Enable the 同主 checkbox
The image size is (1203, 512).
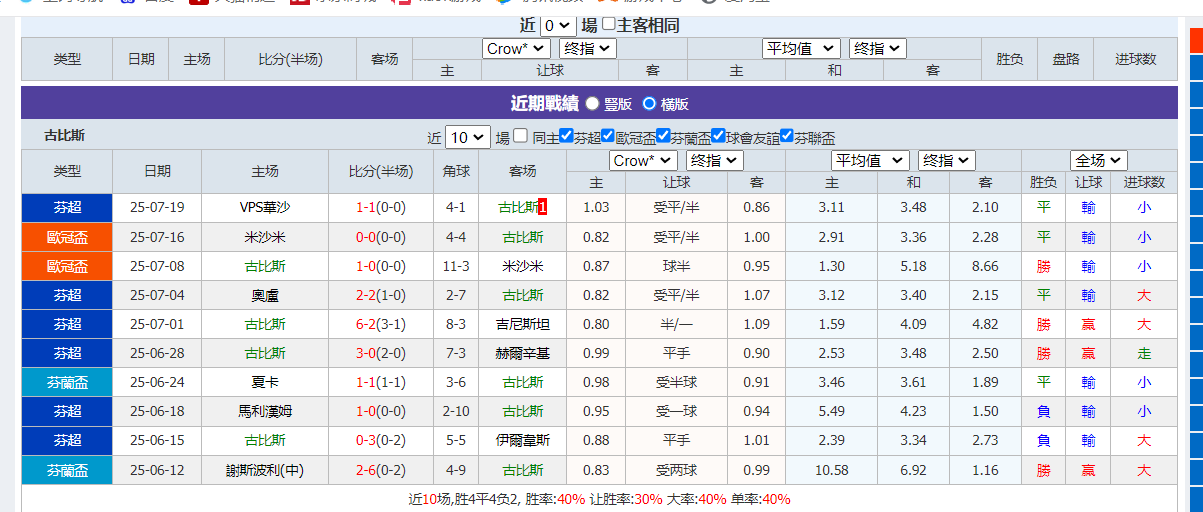point(521,137)
